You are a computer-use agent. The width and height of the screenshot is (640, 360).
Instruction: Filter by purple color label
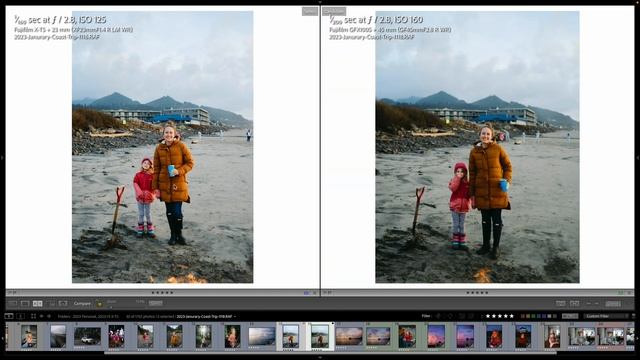pos(544,316)
